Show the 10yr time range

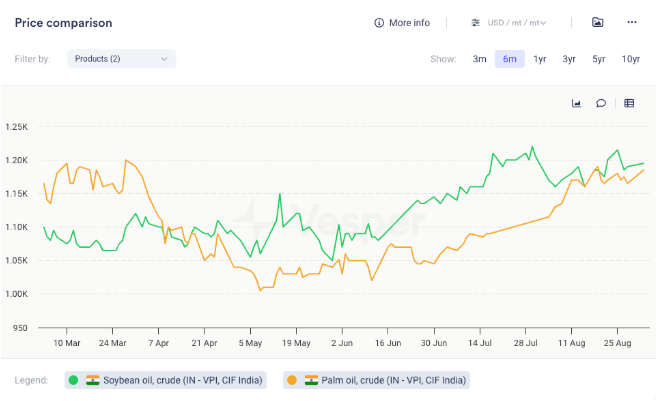click(630, 59)
